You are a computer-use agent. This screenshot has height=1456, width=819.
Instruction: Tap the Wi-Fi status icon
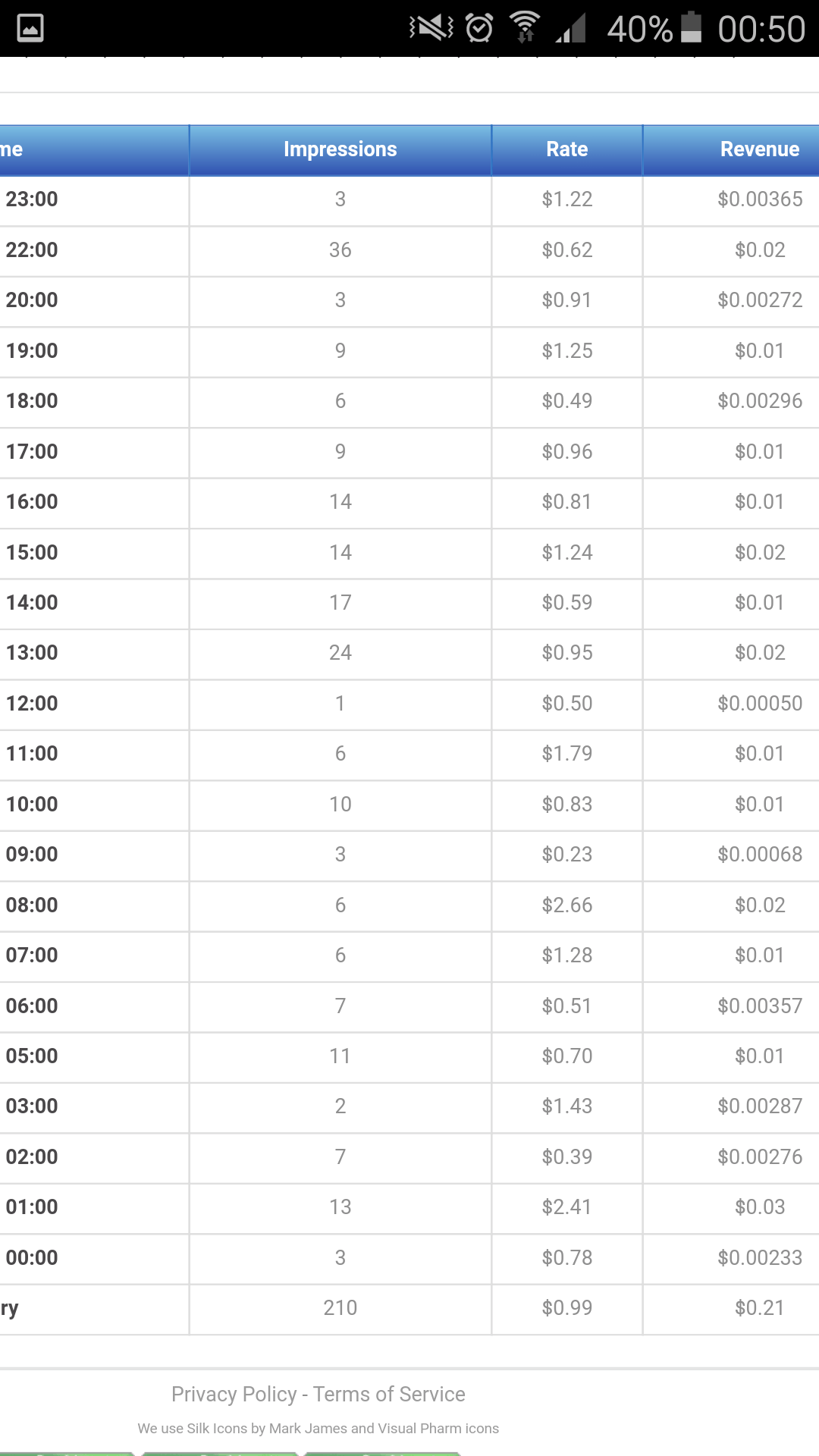[x=525, y=27]
